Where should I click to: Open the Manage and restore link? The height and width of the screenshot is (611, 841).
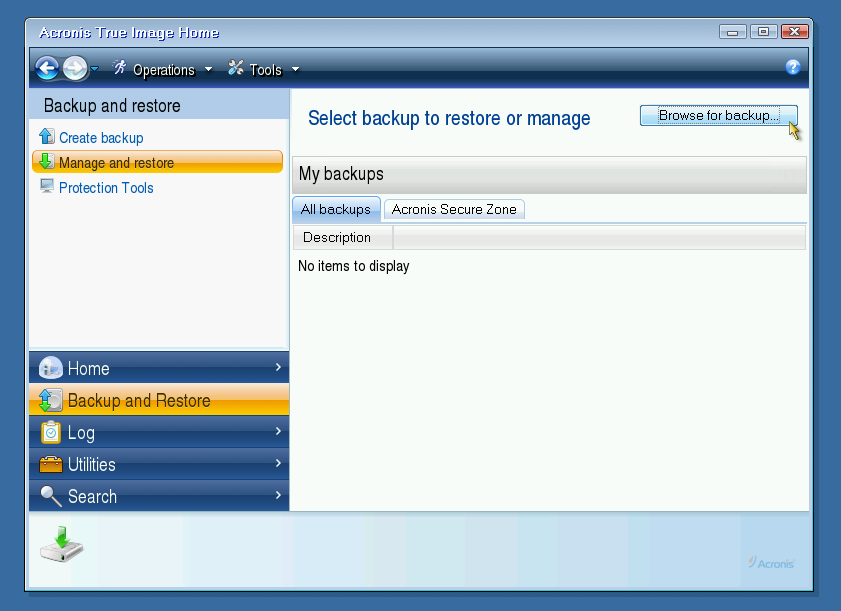coord(116,162)
